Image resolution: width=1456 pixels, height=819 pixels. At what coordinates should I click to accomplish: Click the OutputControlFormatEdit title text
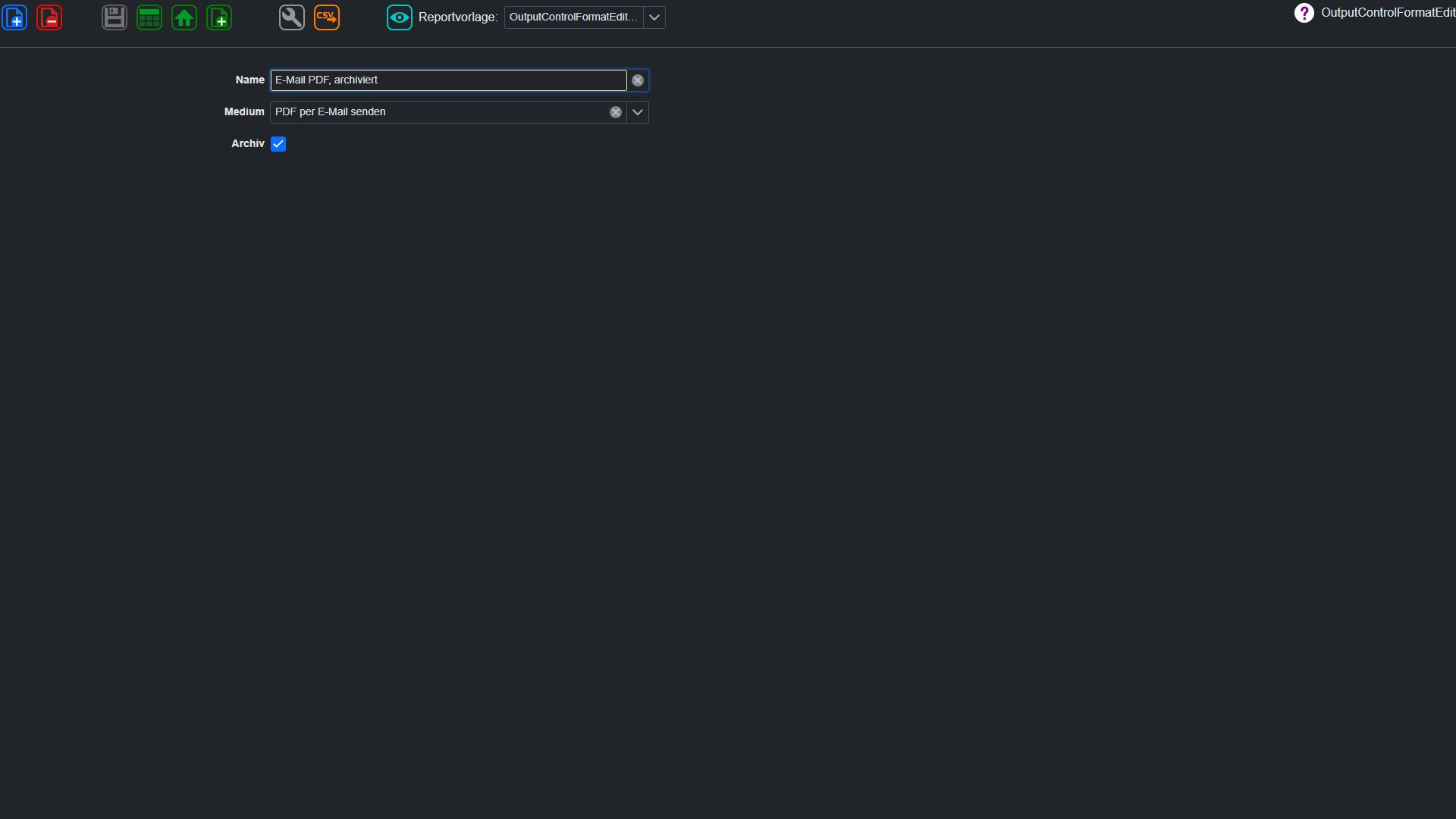1388,12
